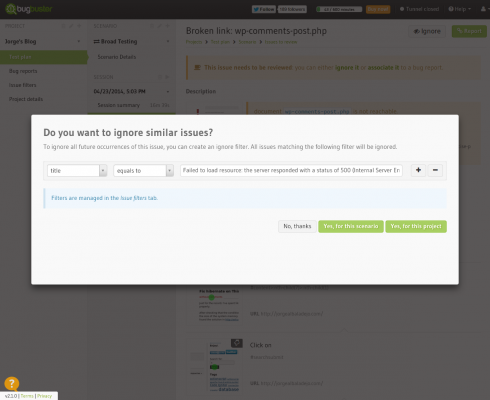Open the user account icon in the header

click(x=483, y=9)
